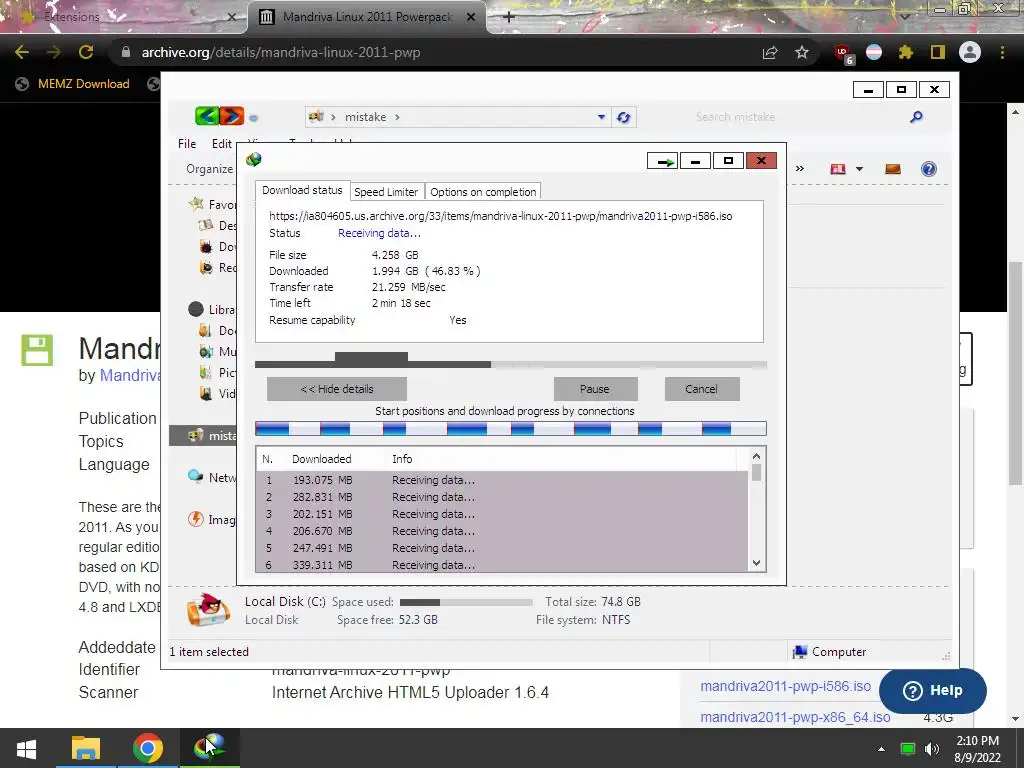This screenshot has height=768, width=1024.
Task: Open Options on completion tab
Action: point(483,192)
